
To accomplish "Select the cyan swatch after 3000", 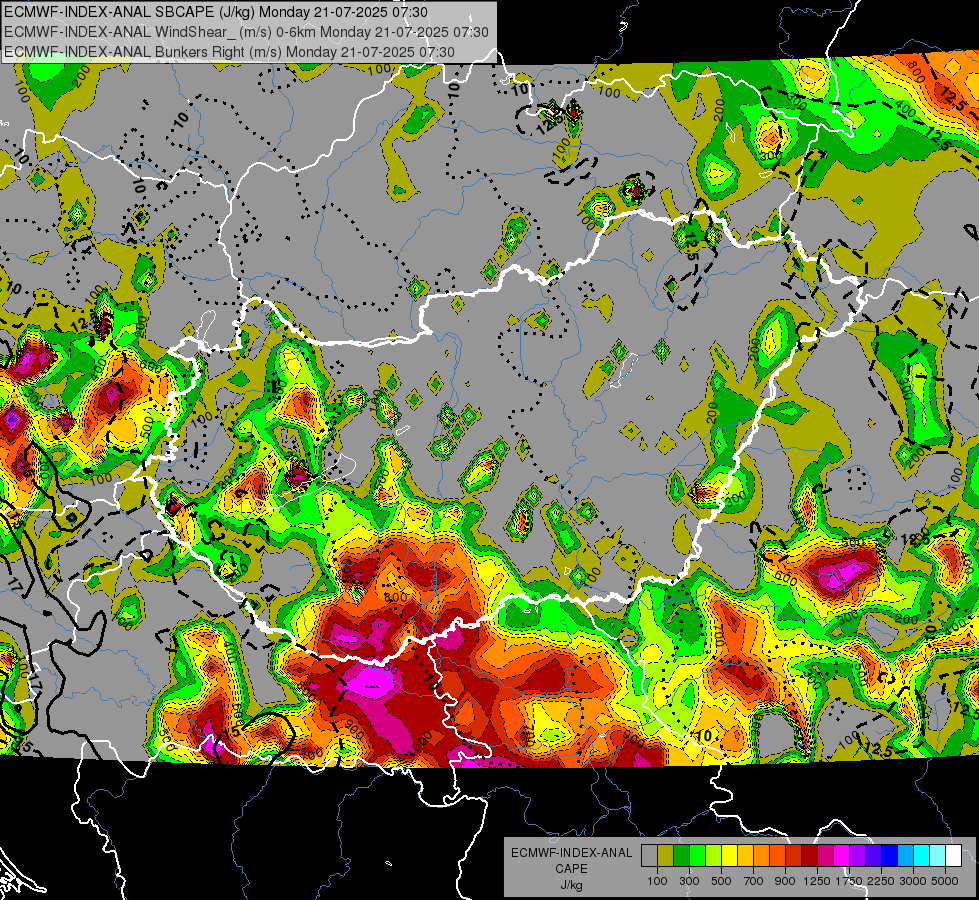I will (x=922, y=856).
